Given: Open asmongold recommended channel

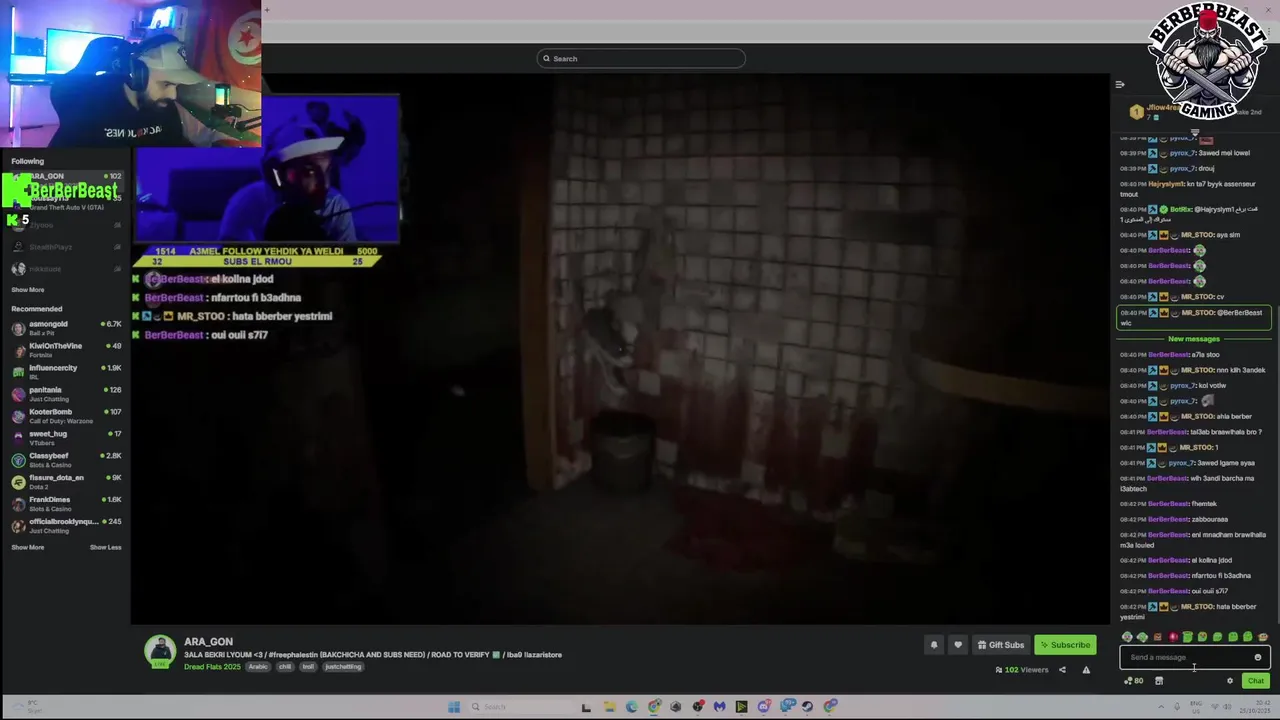Looking at the screenshot, I should click(x=66, y=328).
